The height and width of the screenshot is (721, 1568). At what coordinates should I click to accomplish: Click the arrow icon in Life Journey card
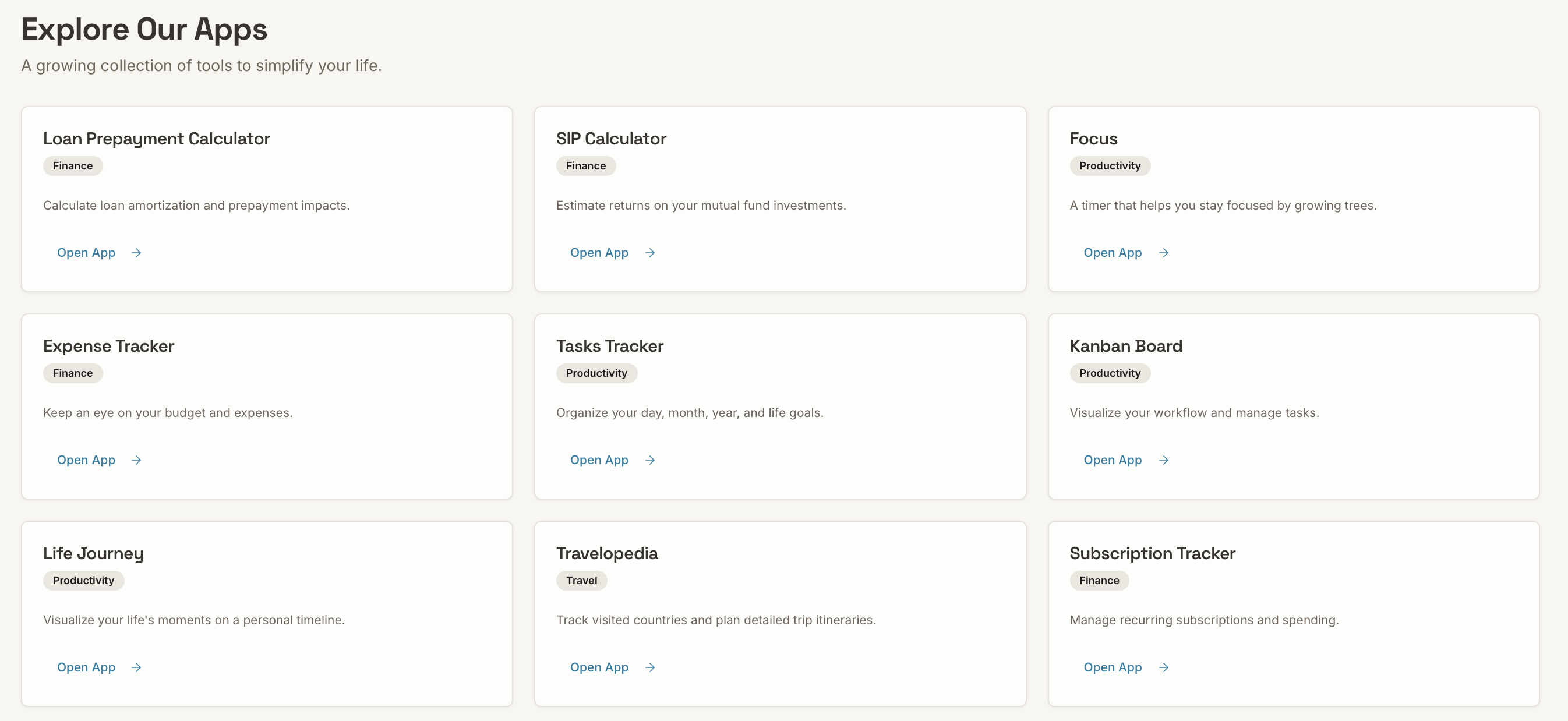click(x=136, y=667)
